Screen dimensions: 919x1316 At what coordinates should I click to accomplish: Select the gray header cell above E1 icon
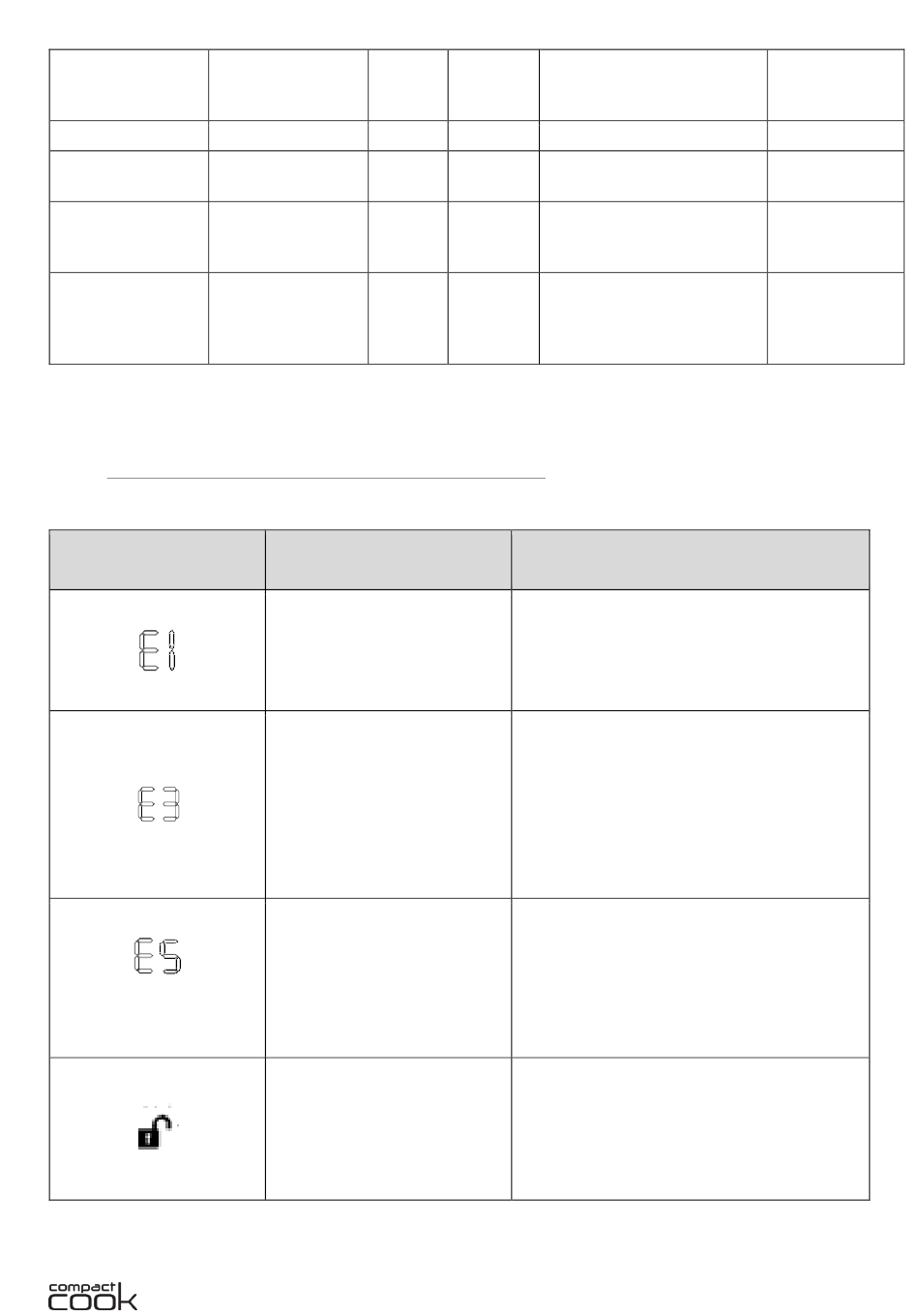158,559
